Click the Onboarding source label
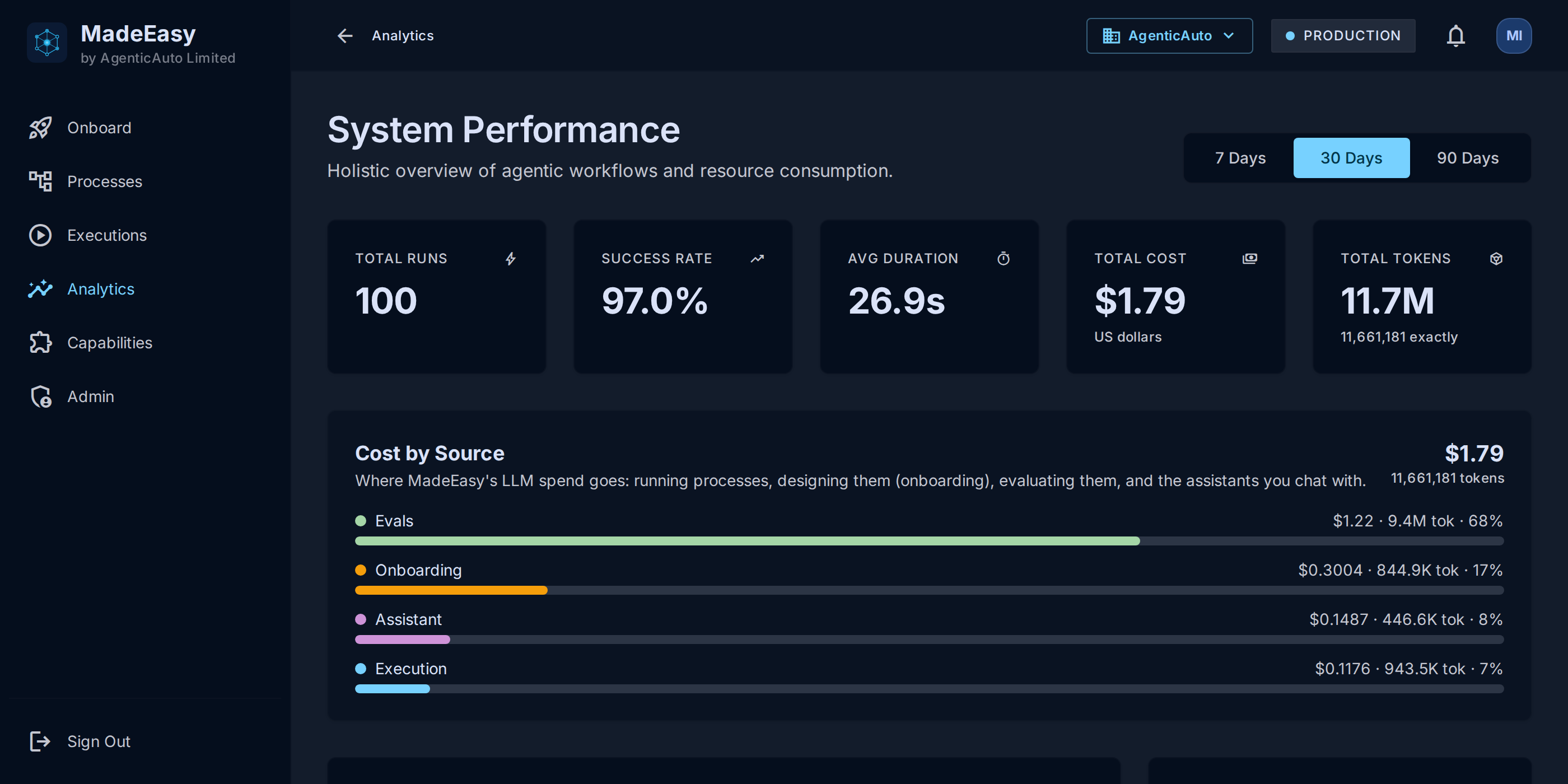Image resolution: width=1568 pixels, height=784 pixels. tap(418, 570)
